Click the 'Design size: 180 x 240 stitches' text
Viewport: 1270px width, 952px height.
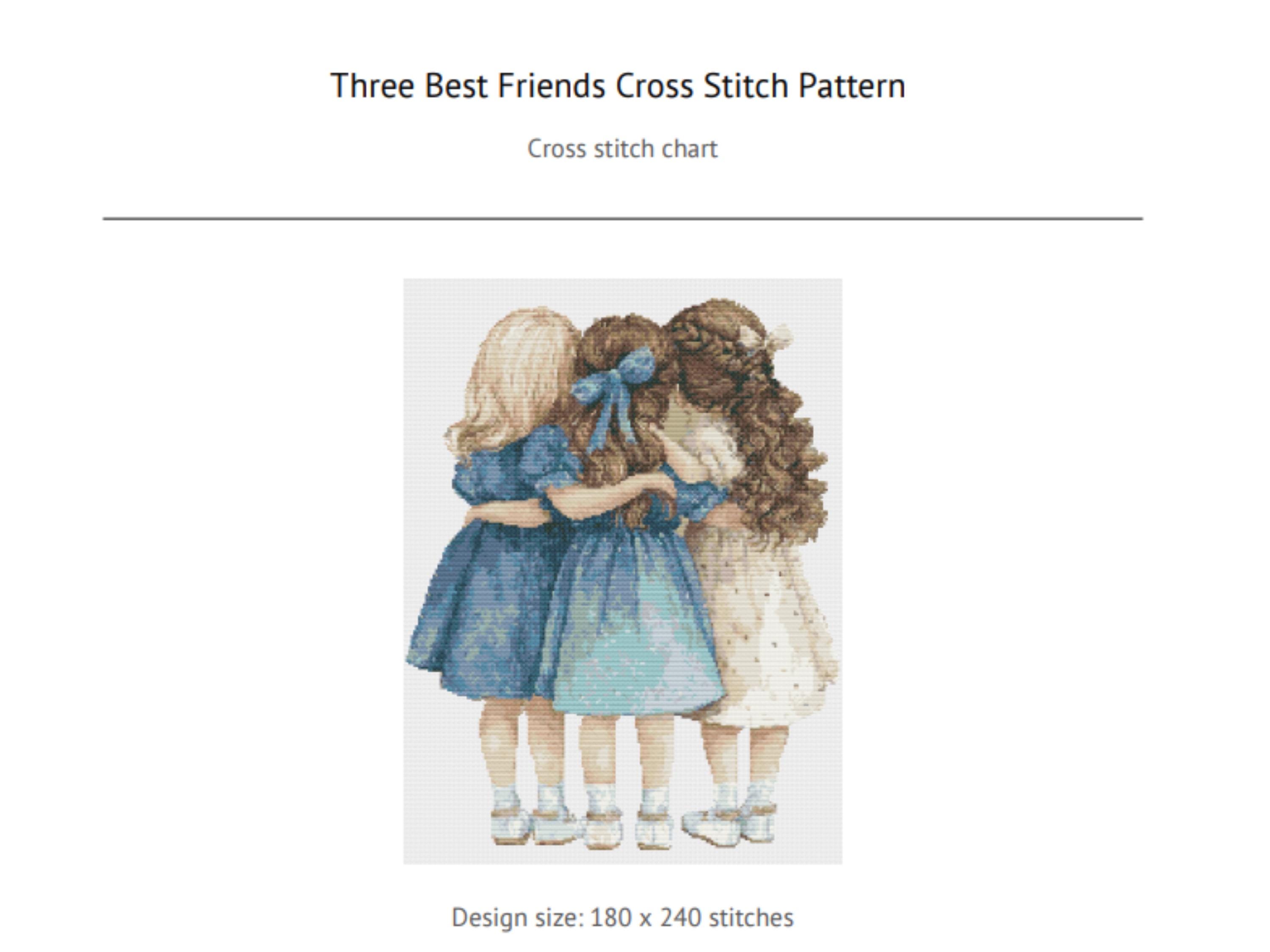click(622, 917)
